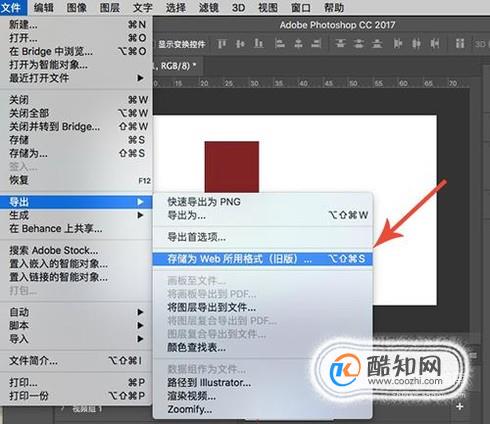Select 存储为 Web 所用格式（旧版）...
Screen dimensions: 490x424
[x=262, y=259]
